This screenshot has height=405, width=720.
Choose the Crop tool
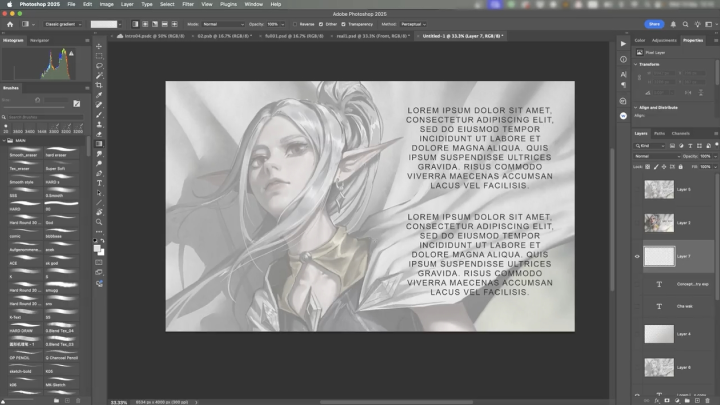pos(99,85)
